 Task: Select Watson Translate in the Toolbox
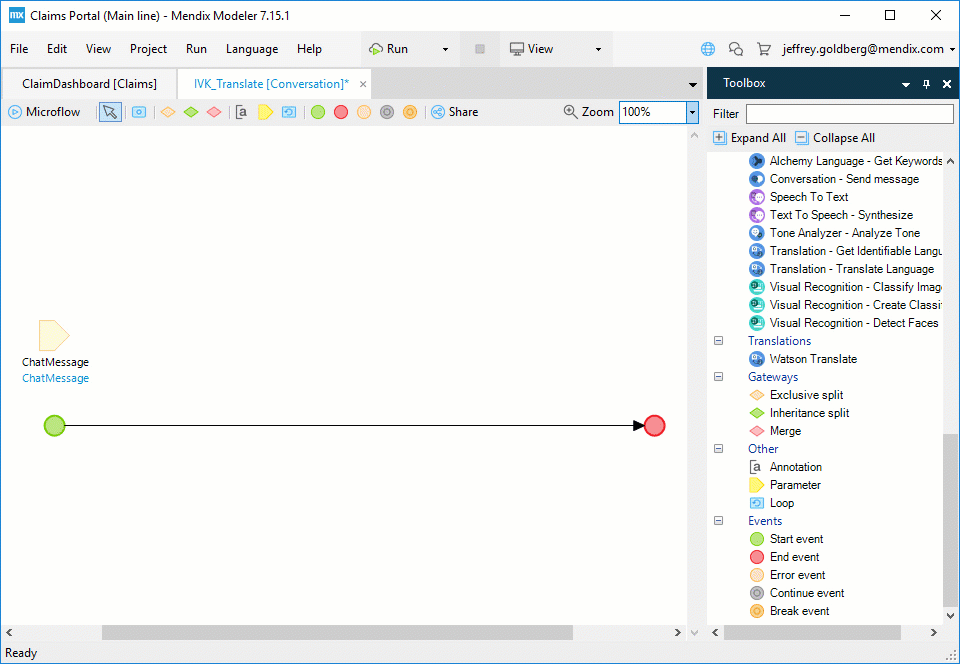[803, 359]
